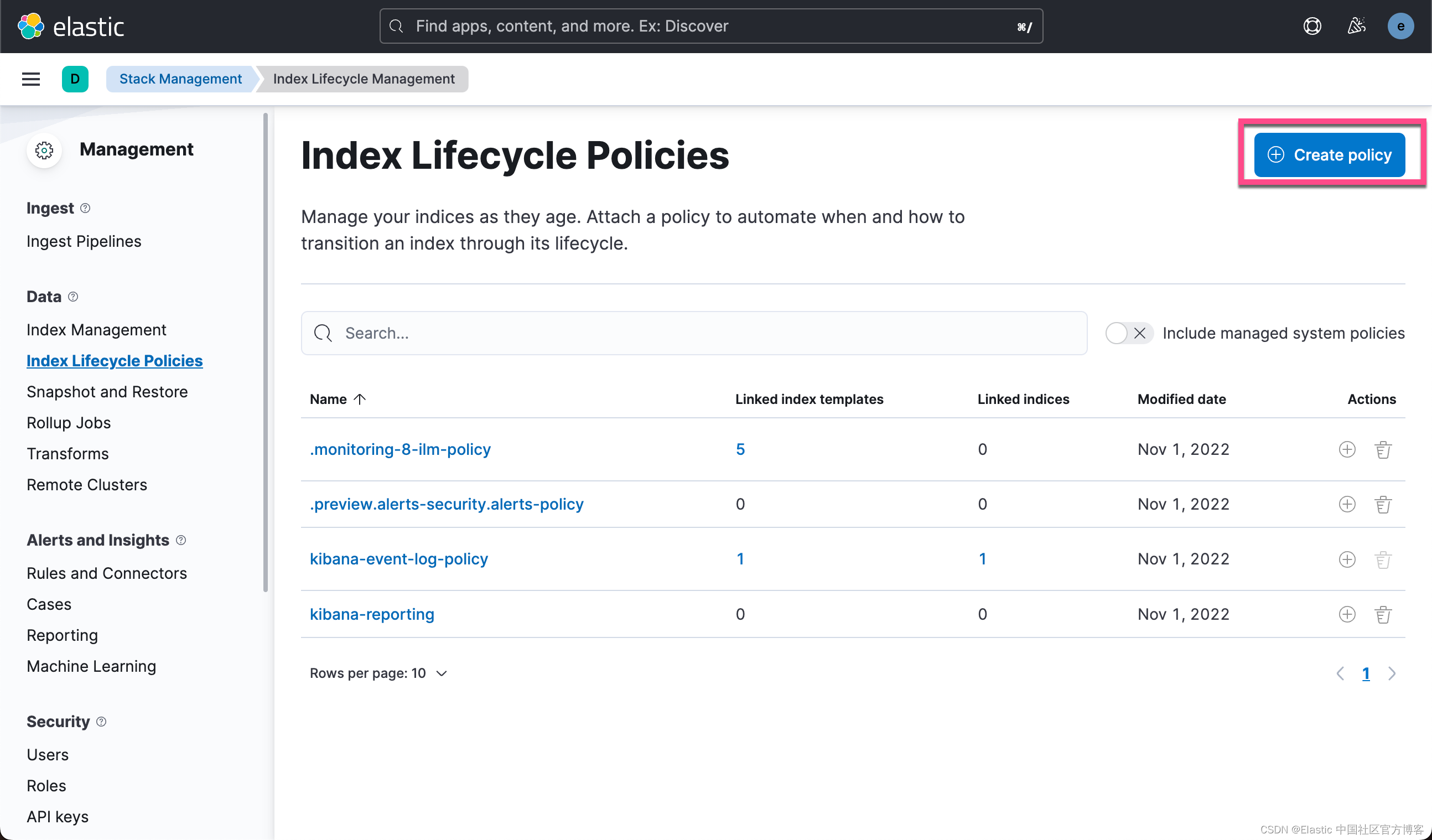
Task: Click the Create policy button
Action: (x=1329, y=155)
